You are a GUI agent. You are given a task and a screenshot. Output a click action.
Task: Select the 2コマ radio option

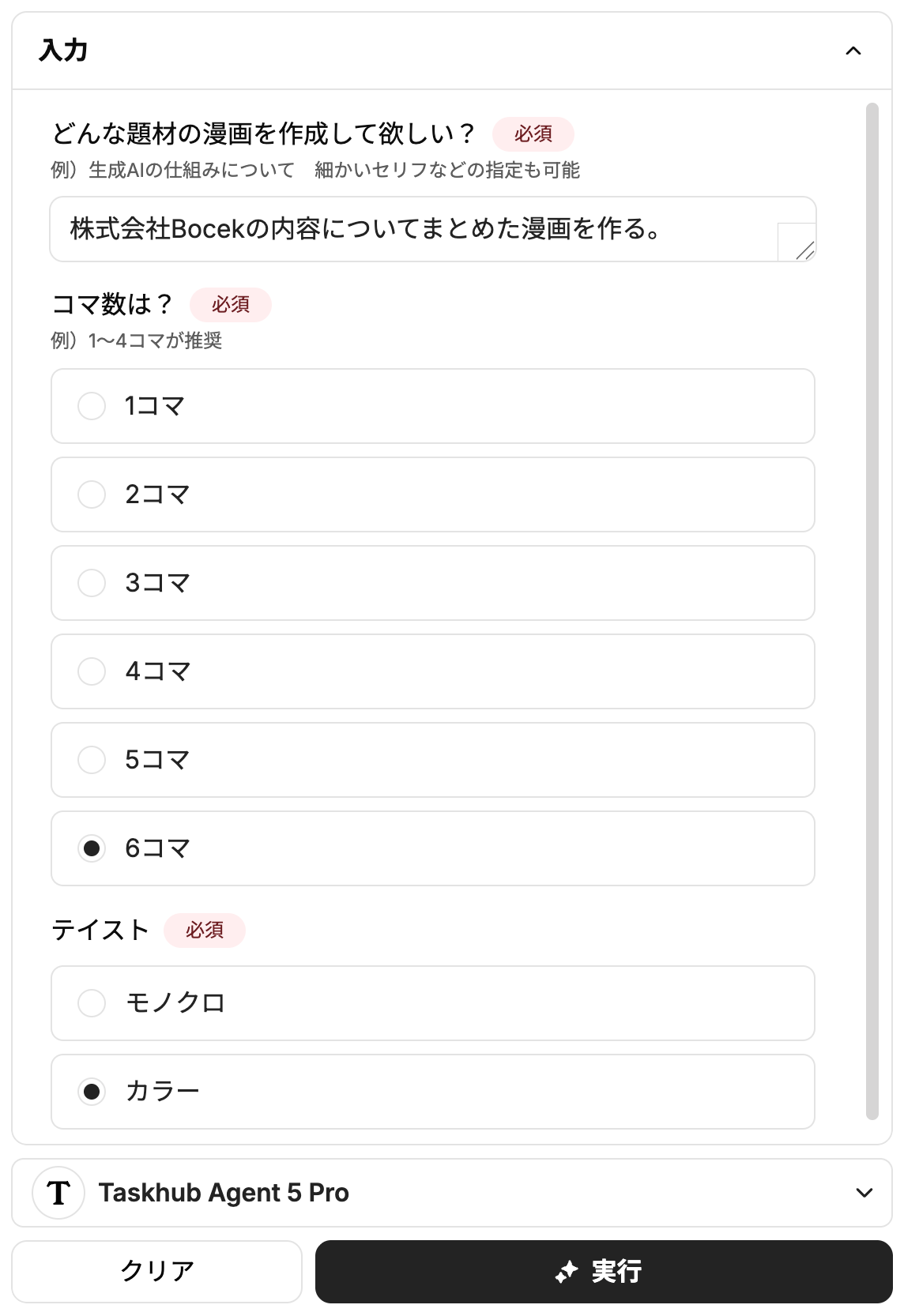(x=92, y=494)
